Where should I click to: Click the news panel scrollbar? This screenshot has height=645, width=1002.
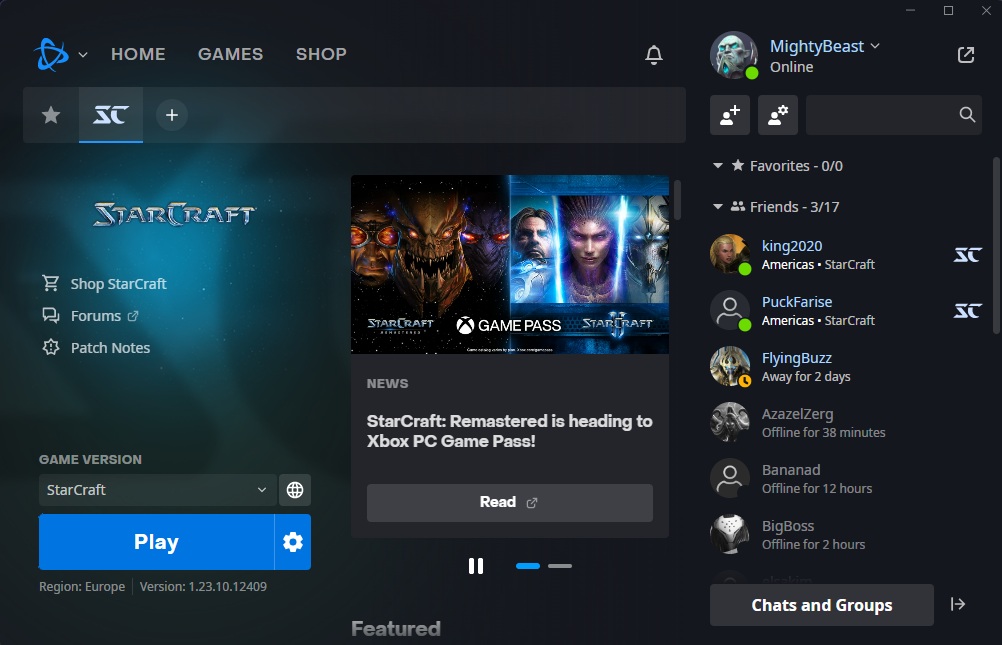click(x=677, y=200)
